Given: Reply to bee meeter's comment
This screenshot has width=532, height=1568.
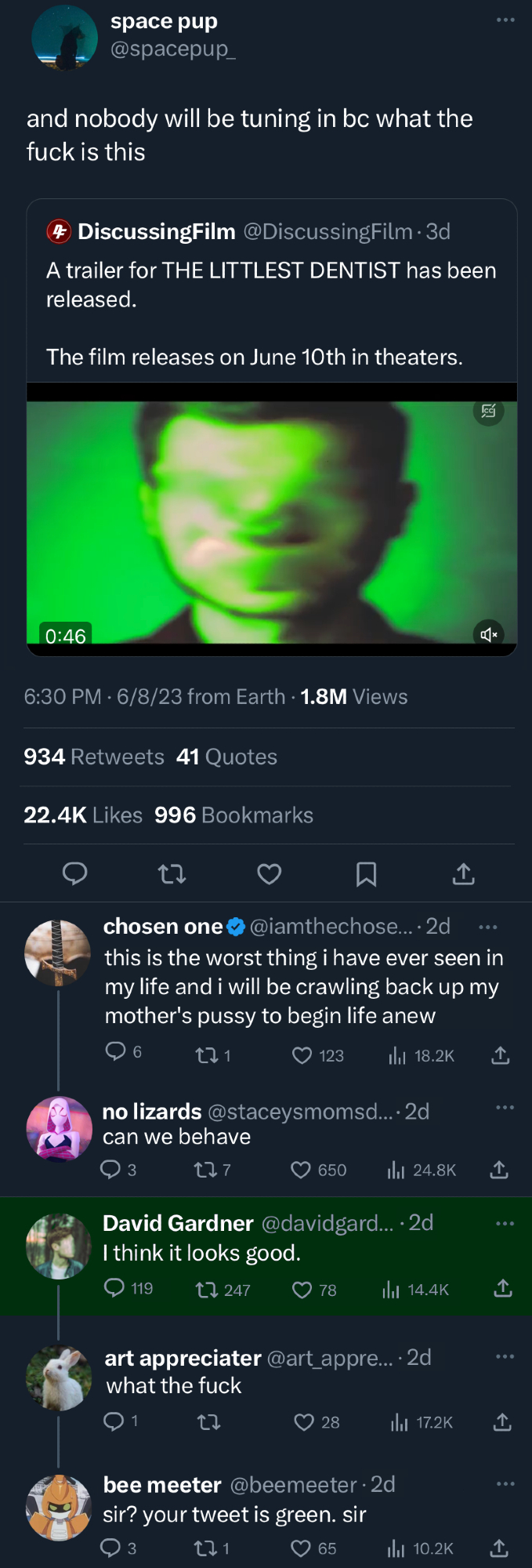Looking at the screenshot, I should 110,1548.
